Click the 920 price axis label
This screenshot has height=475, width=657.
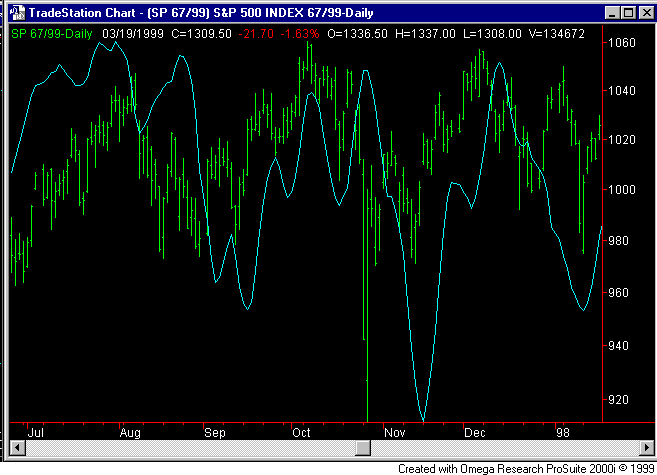(618, 400)
